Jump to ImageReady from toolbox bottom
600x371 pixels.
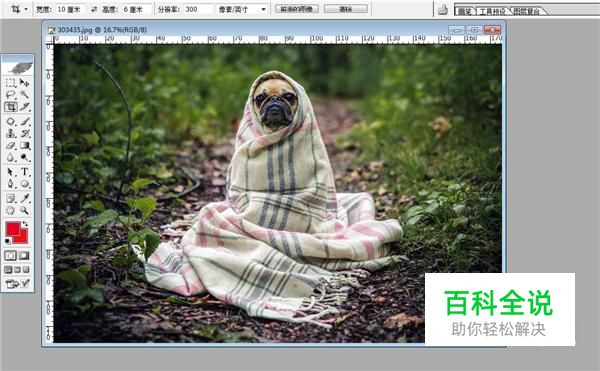point(17,283)
